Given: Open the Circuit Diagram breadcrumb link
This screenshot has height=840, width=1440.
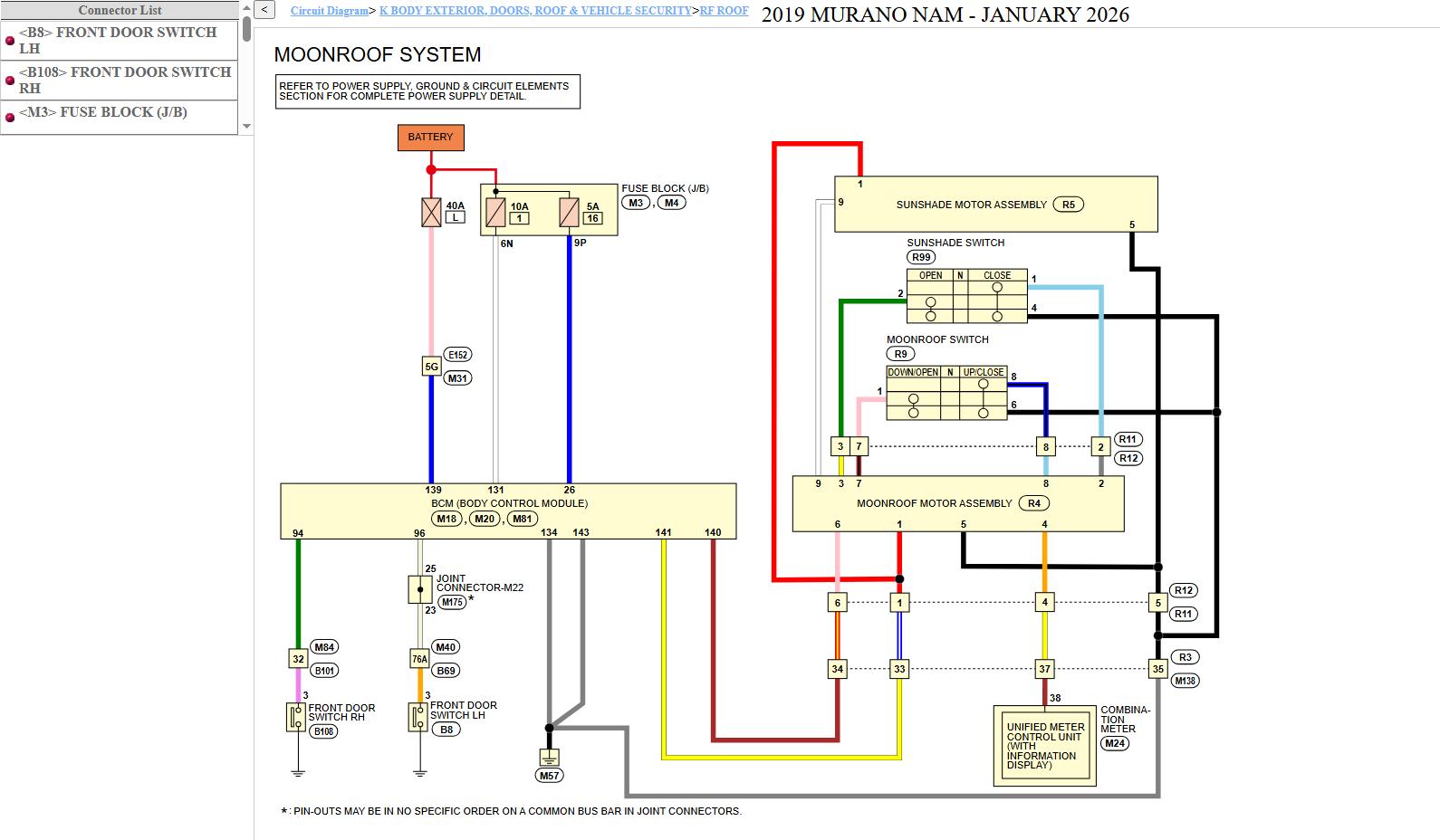Looking at the screenshot, I should click(x=330, y=11).
